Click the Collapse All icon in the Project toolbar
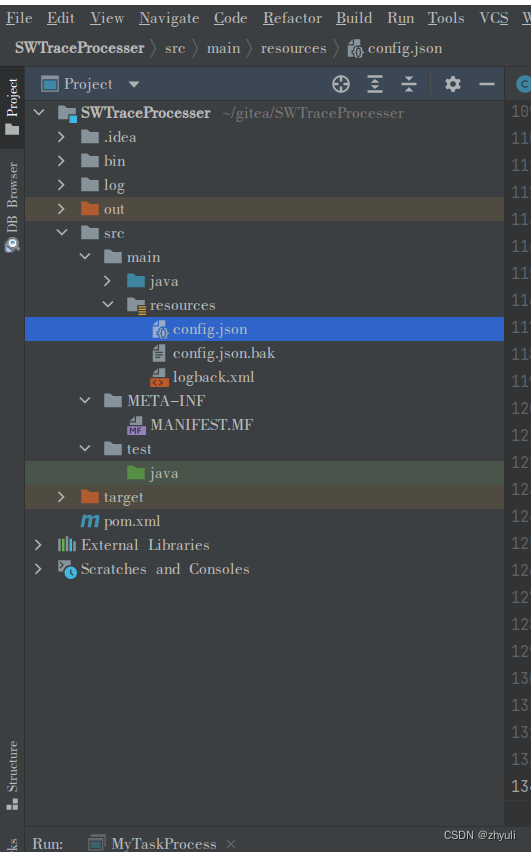The image size is (531, 852). 409,84
